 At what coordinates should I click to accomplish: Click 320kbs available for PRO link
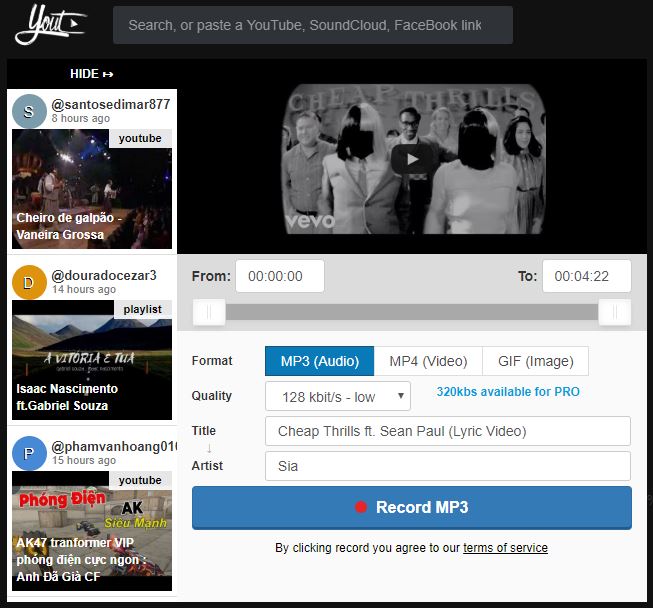tap(508, 391)
